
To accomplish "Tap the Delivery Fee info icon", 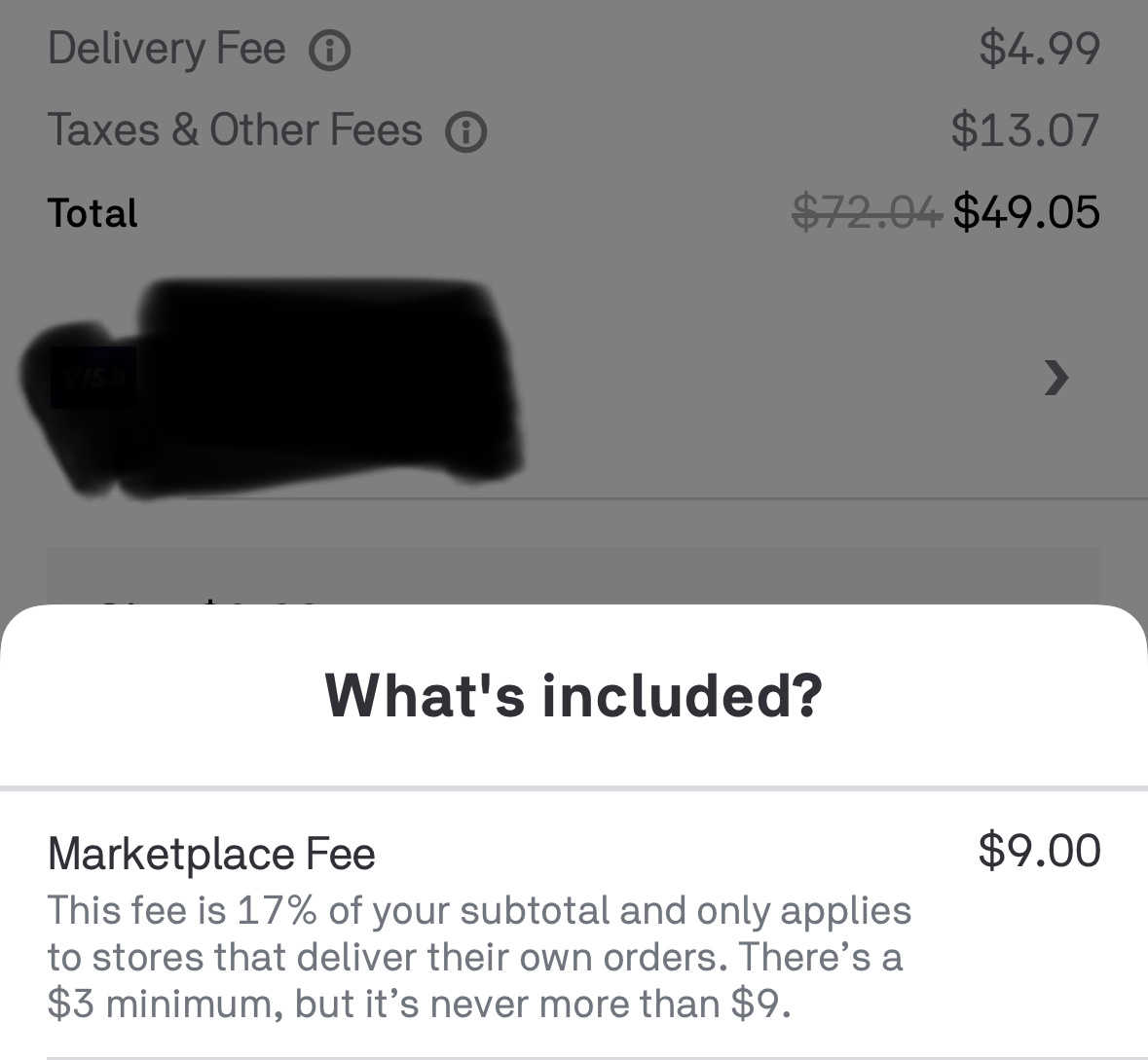I will click(x=329, y=51).
